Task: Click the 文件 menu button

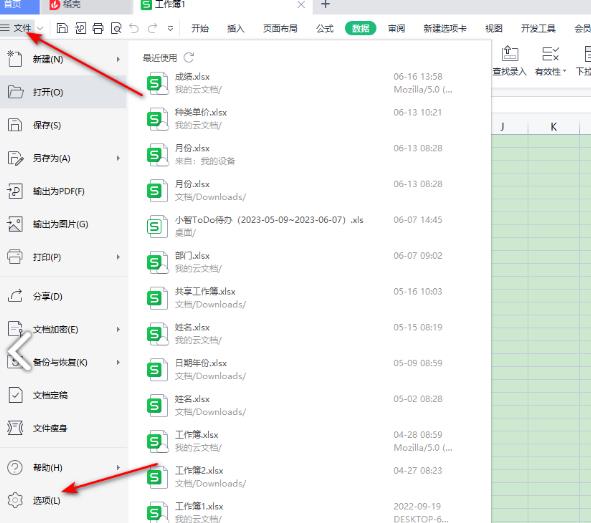Action: point(17,28)
